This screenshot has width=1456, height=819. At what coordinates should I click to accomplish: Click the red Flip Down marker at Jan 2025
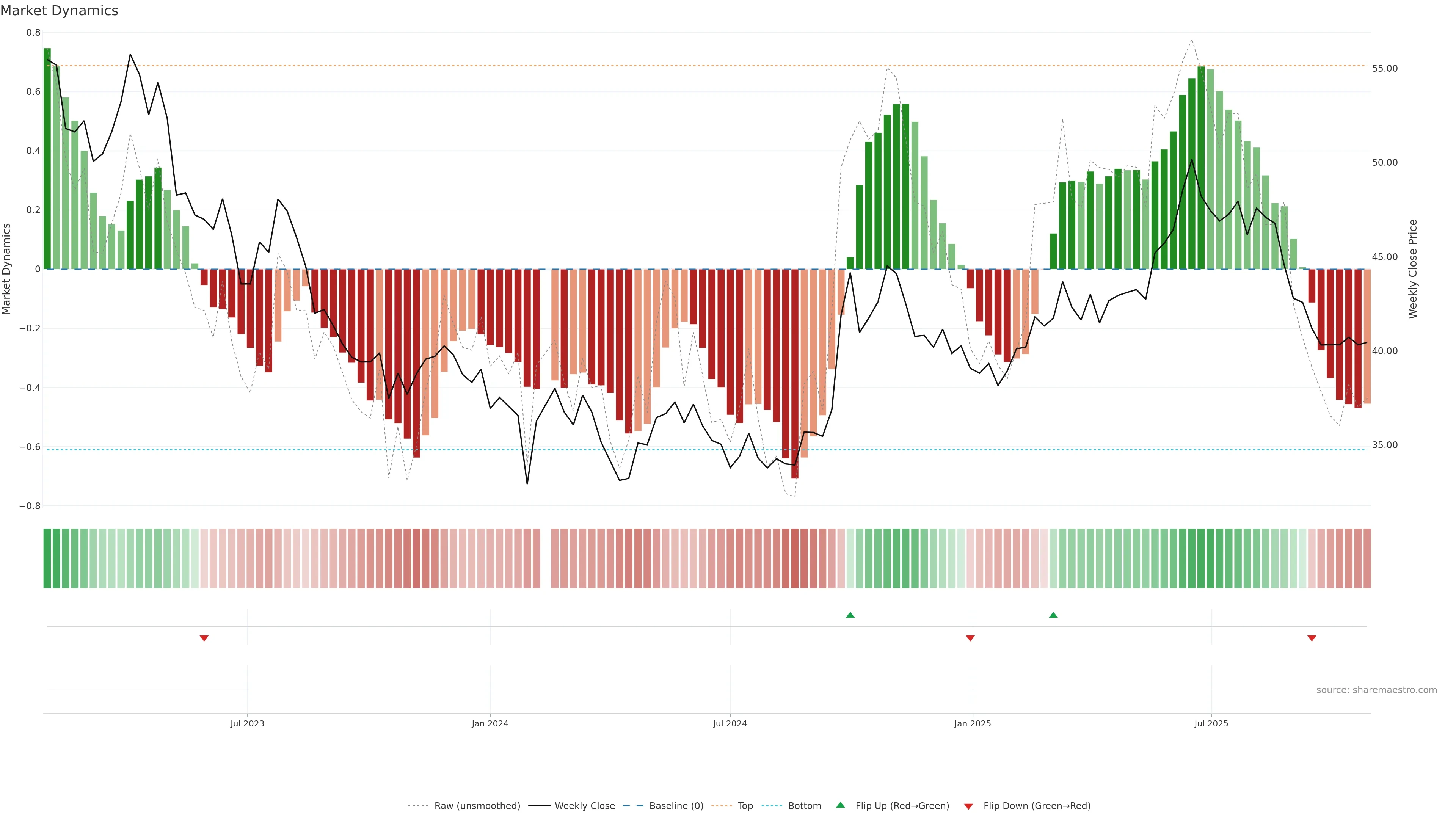971,638
